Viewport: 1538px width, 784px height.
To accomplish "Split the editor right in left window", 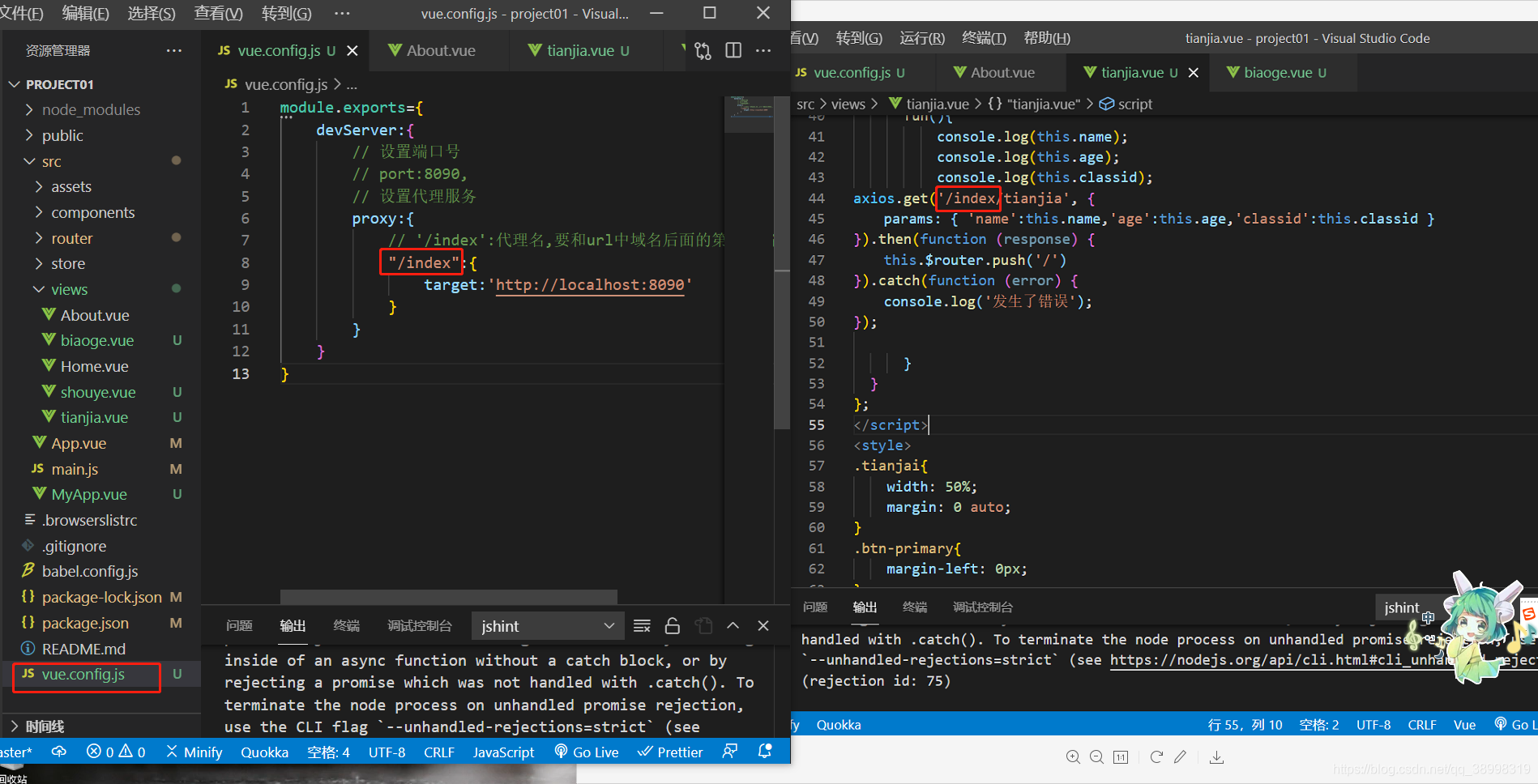I will (x=733, y=50).
